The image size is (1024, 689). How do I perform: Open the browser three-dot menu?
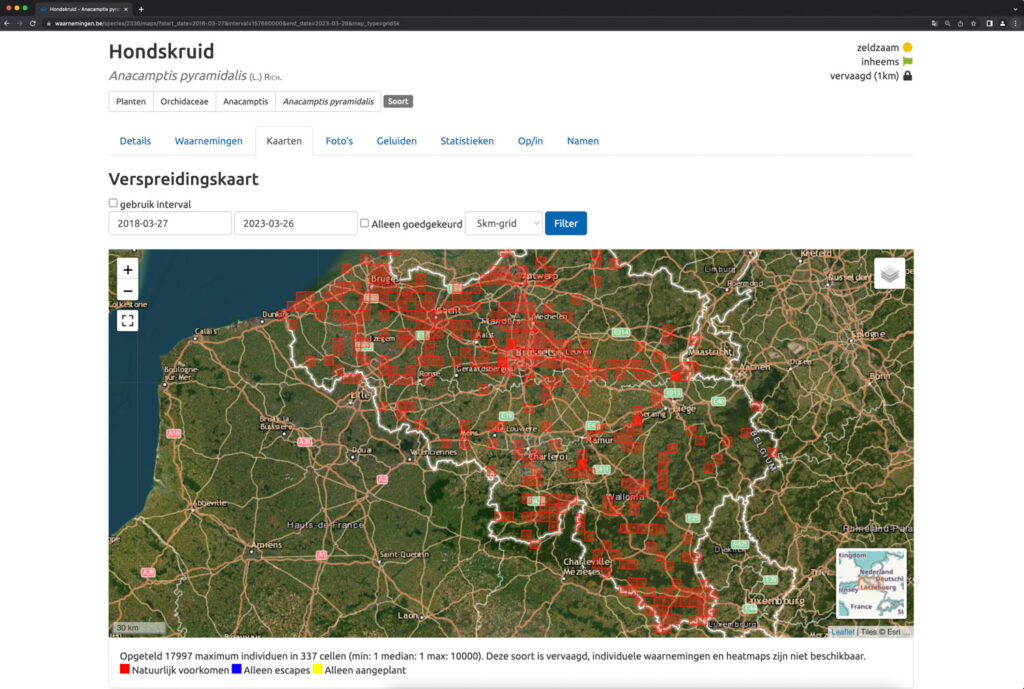[x=1016, y=24]
